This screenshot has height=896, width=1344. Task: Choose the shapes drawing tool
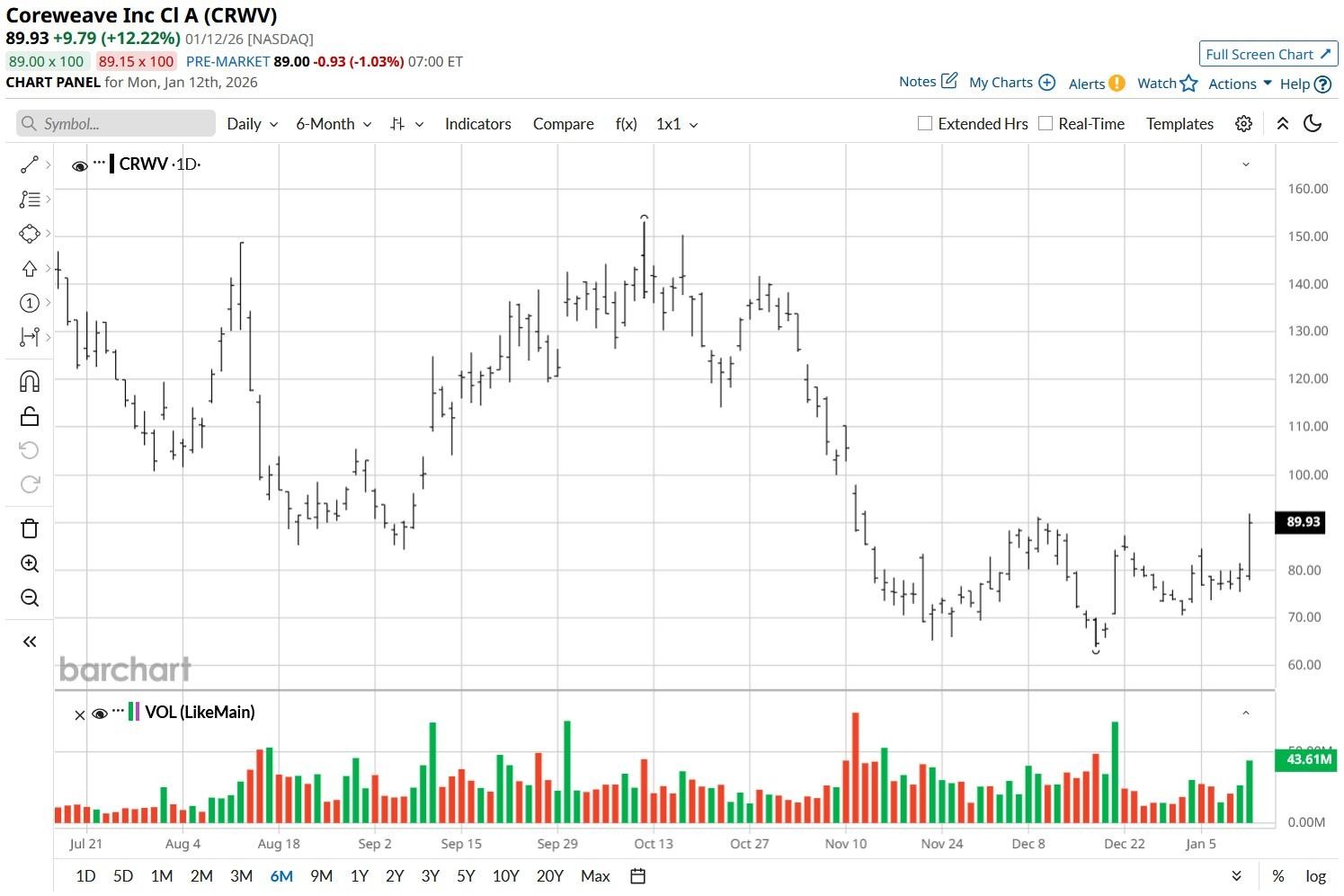[x=30, y=234]
